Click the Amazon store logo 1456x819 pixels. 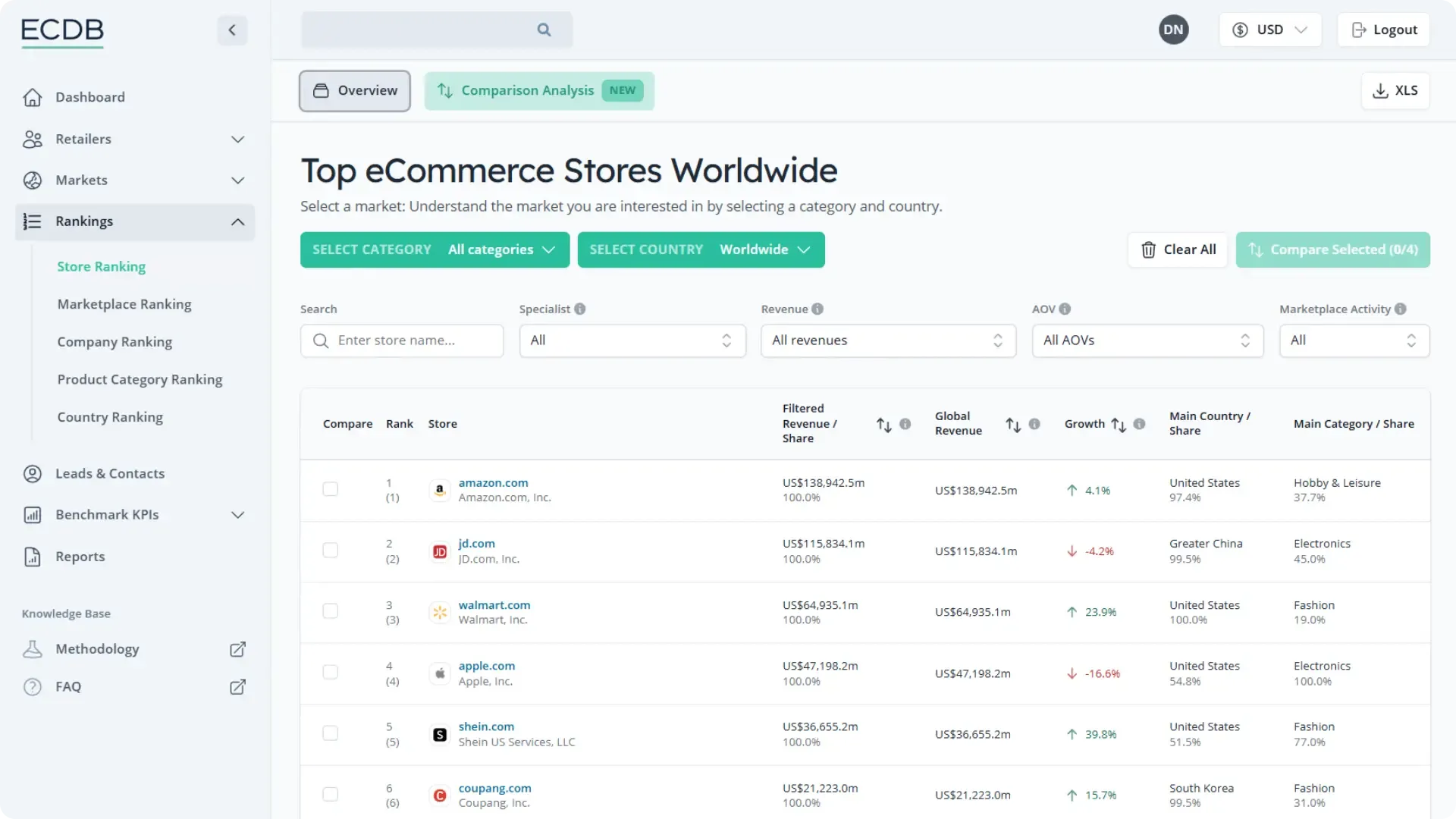coord(440,491)
